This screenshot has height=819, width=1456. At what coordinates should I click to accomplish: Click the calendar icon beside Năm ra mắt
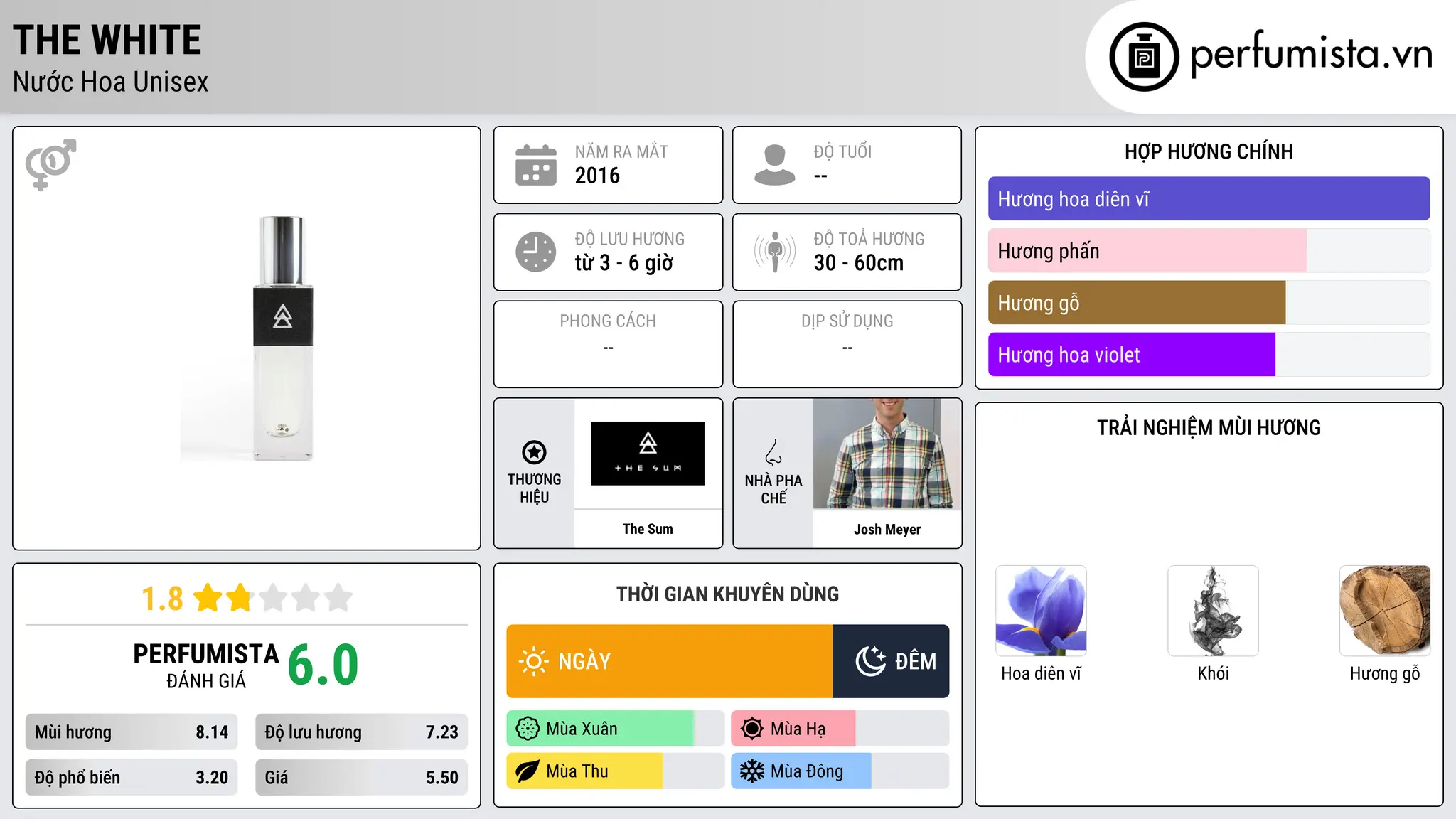pos(536,165)
